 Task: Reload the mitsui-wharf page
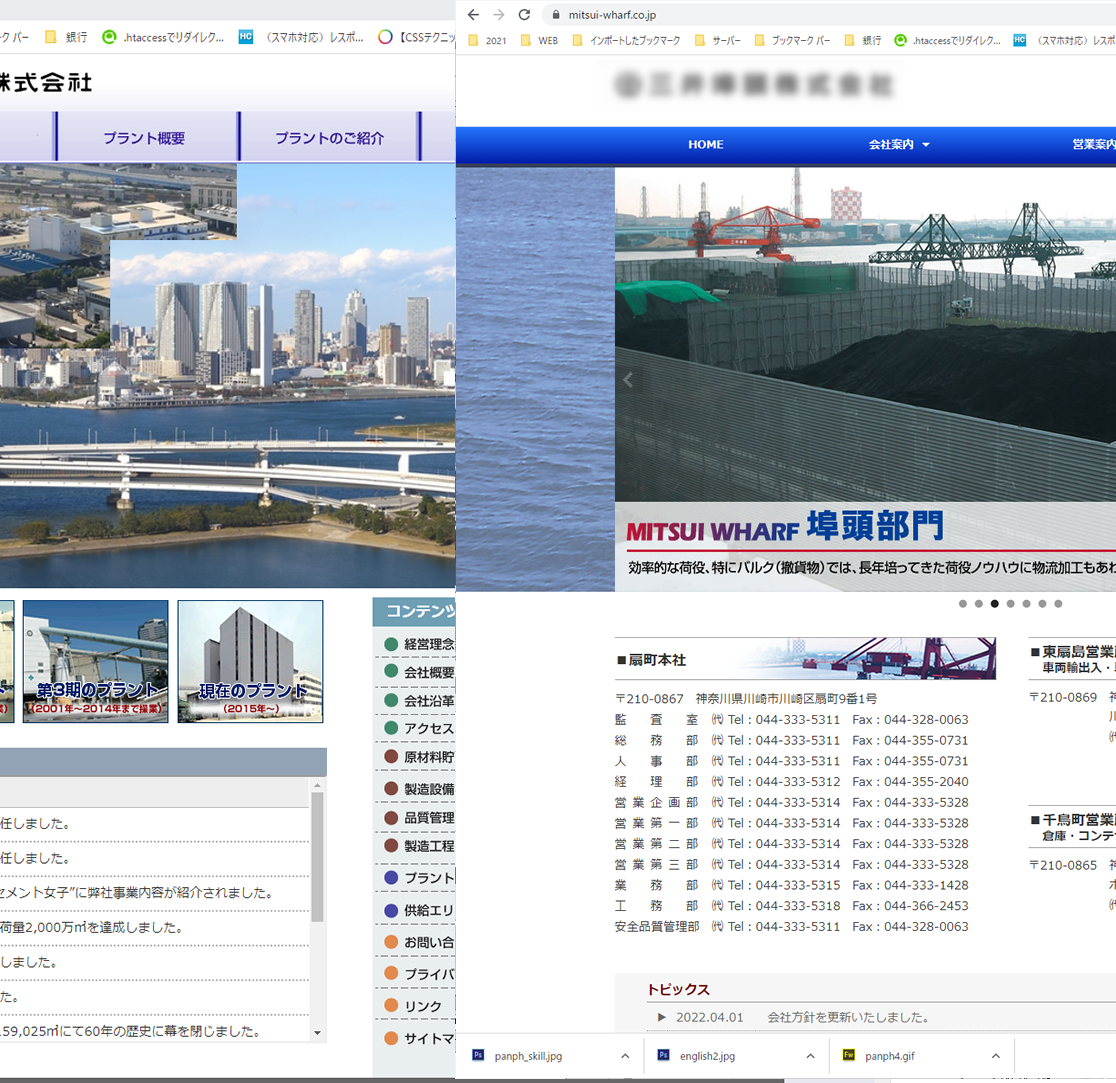click(x=525, y=14)
